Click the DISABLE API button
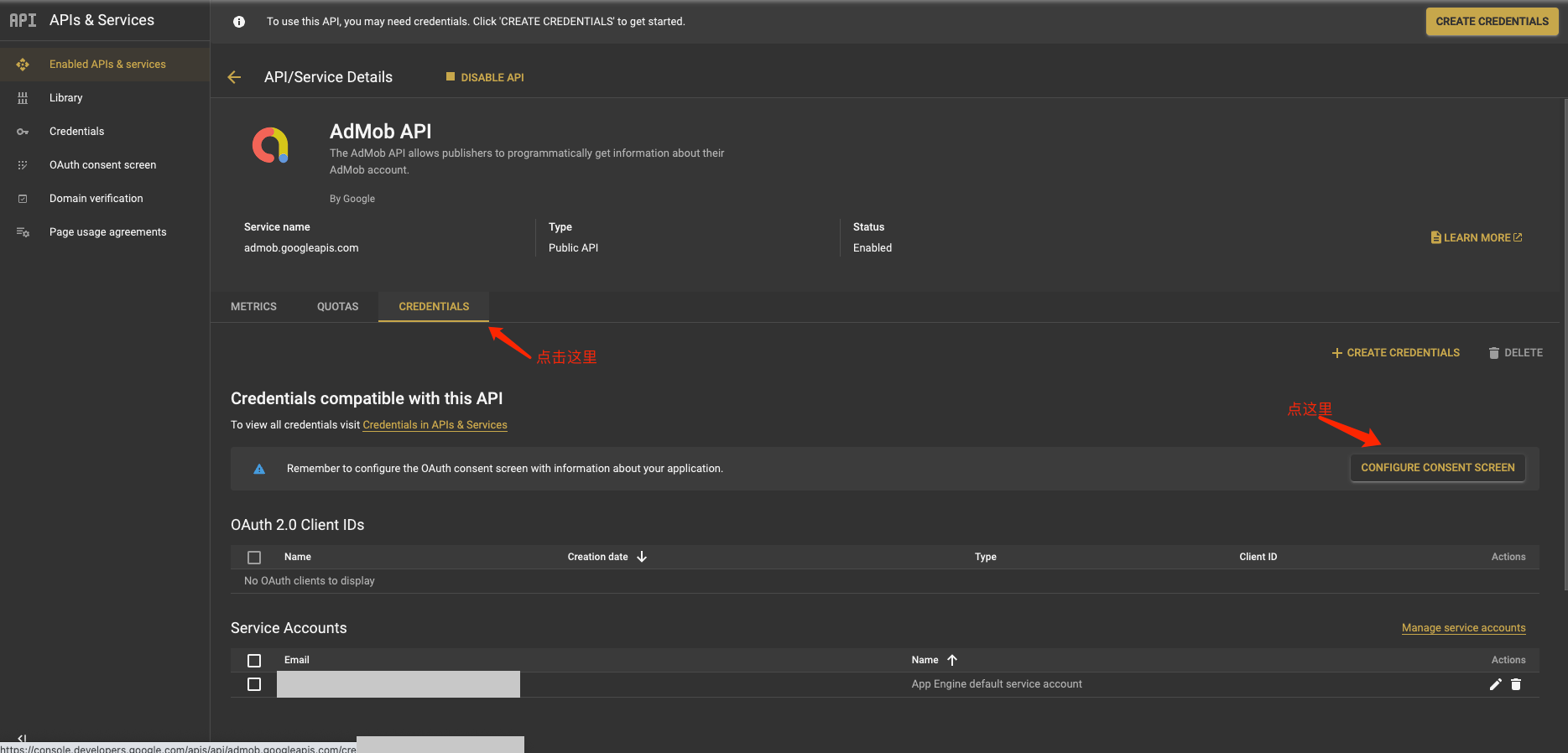The height and width of the screenshot is (753, 1568). pyautogui.click(x=485, y=77)
